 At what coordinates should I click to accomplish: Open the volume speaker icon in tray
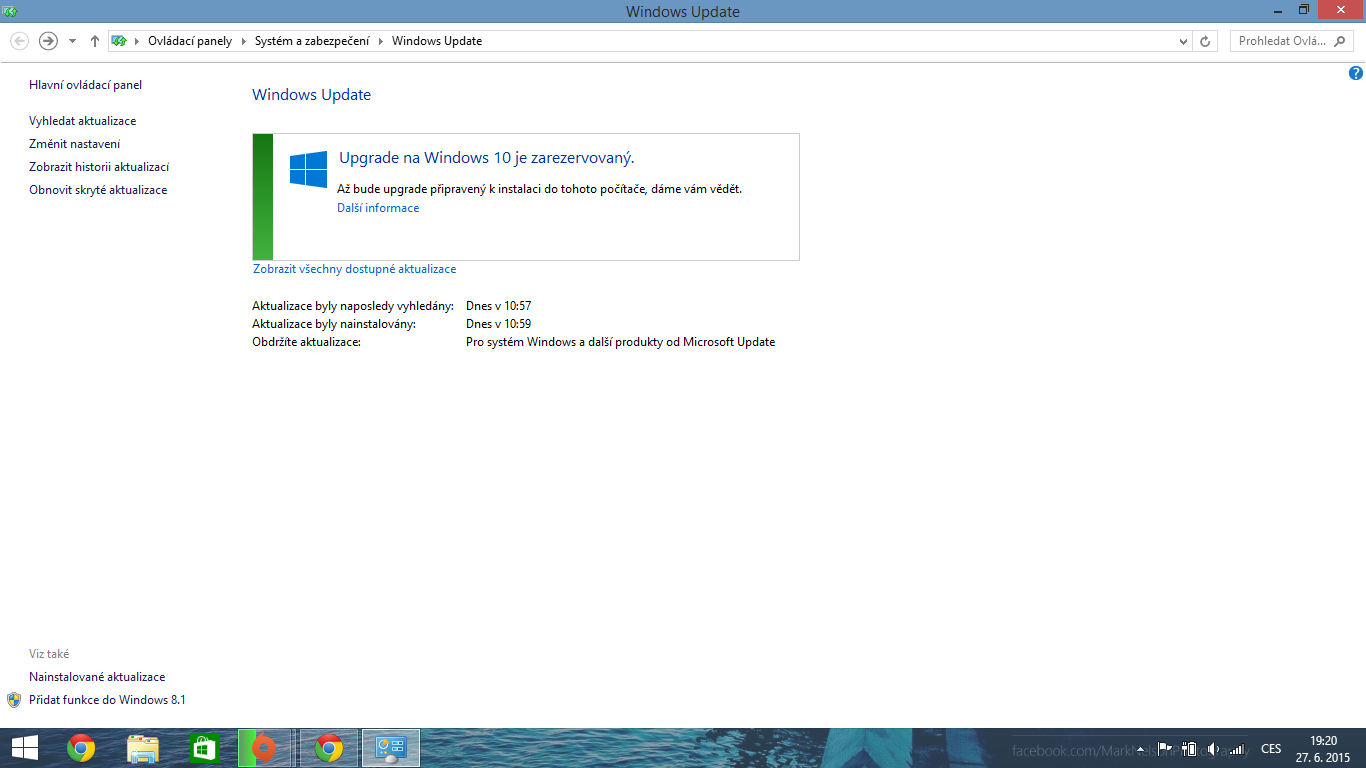[x=1213, y=749]
